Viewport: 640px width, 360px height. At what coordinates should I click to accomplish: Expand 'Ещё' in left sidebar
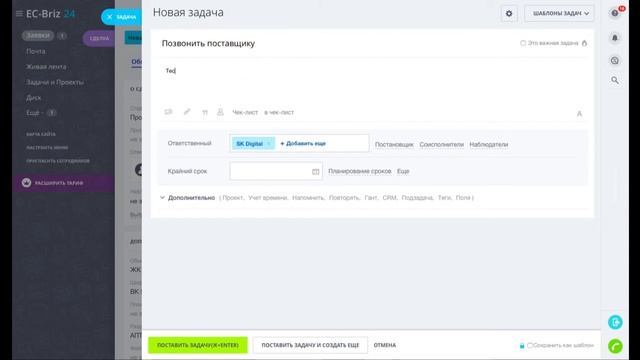coord(35,113)
